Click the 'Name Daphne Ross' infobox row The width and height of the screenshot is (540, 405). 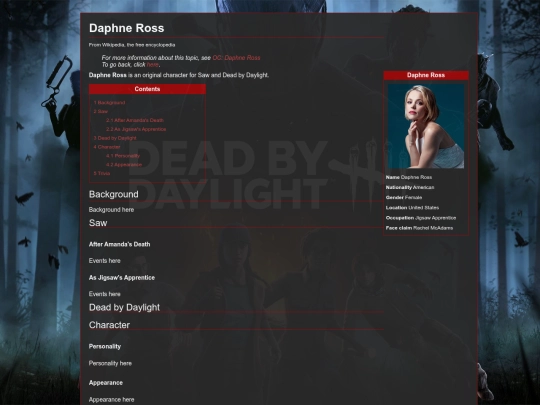pos(409,177)
